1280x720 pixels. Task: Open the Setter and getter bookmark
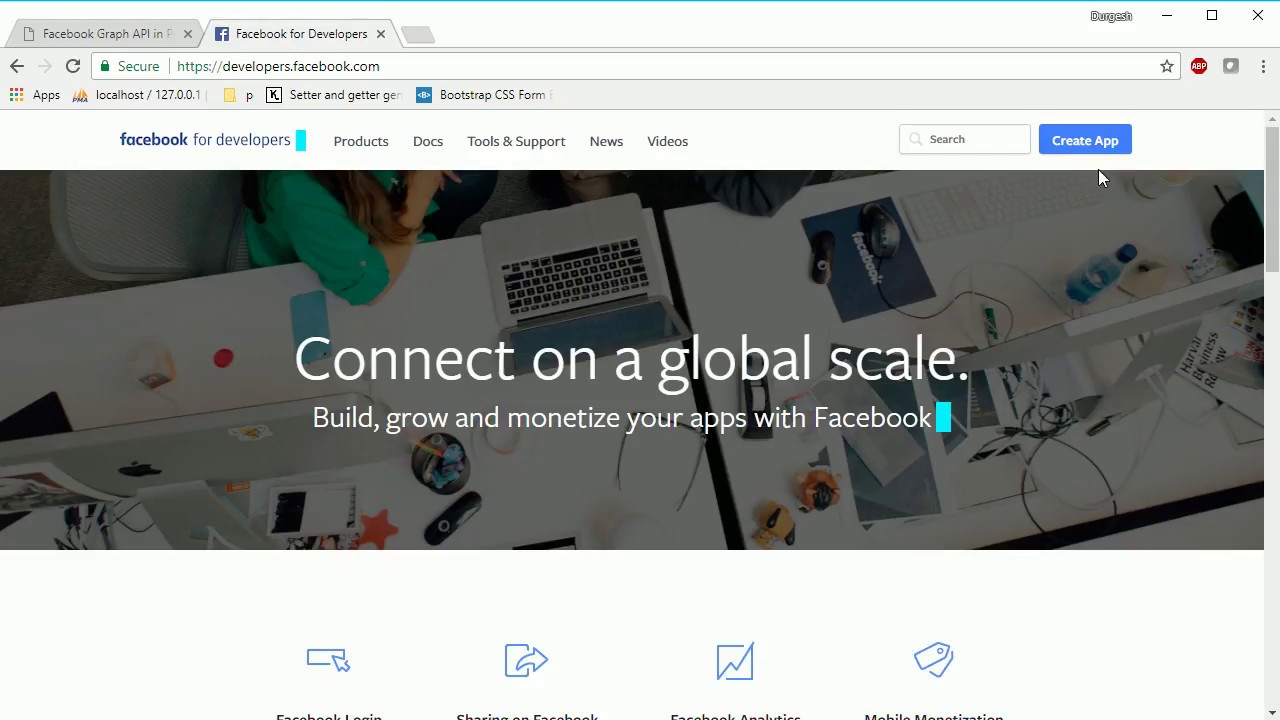[333, 95]
